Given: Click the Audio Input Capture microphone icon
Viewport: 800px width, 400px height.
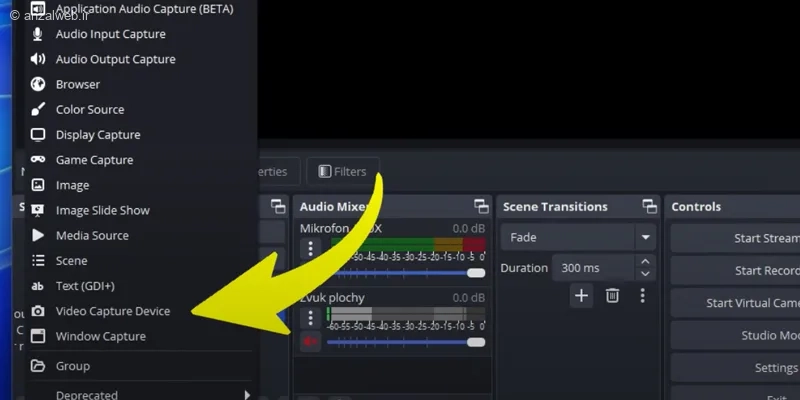Looking at the screenshot, I should (38, 34).
